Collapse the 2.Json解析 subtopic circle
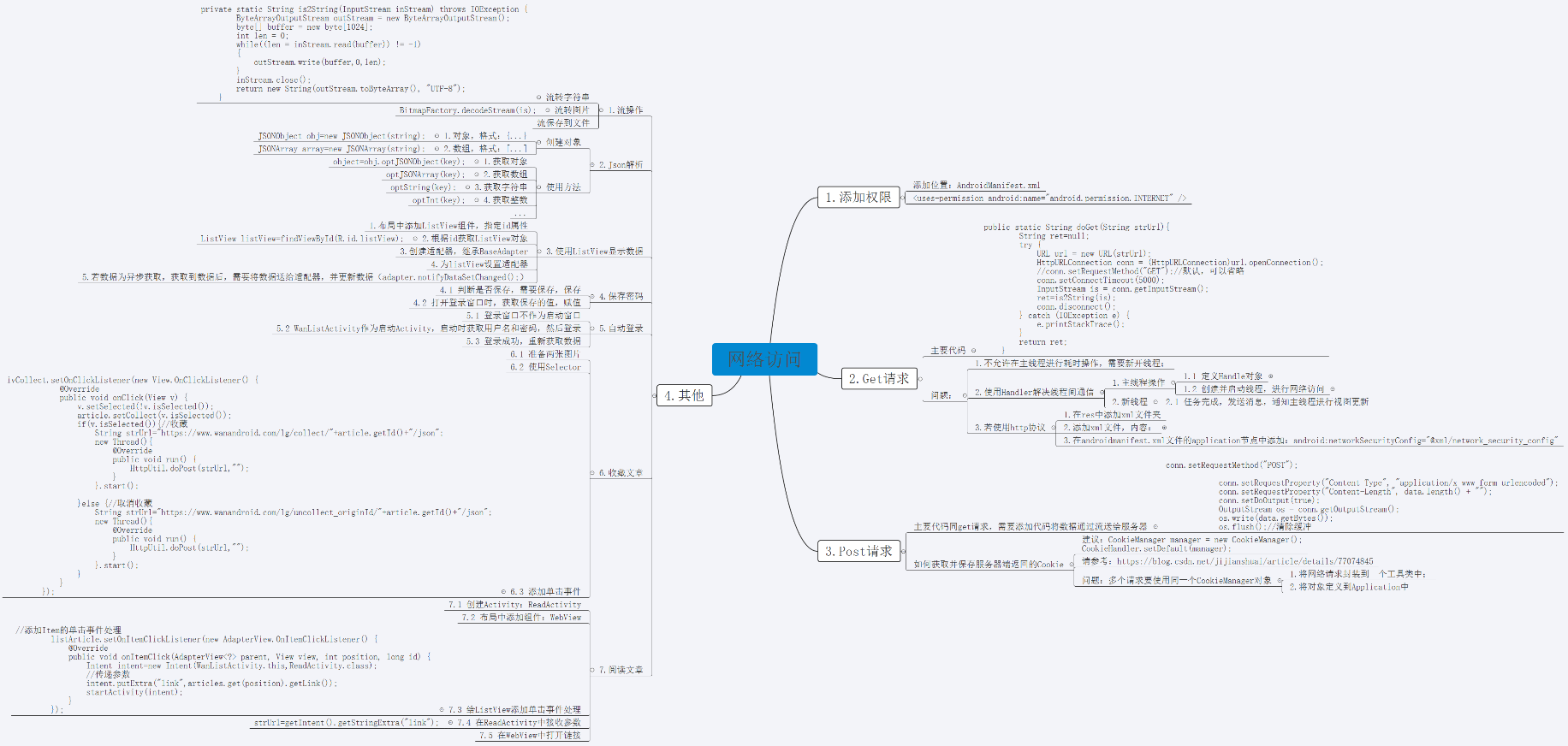 [592, 164]
